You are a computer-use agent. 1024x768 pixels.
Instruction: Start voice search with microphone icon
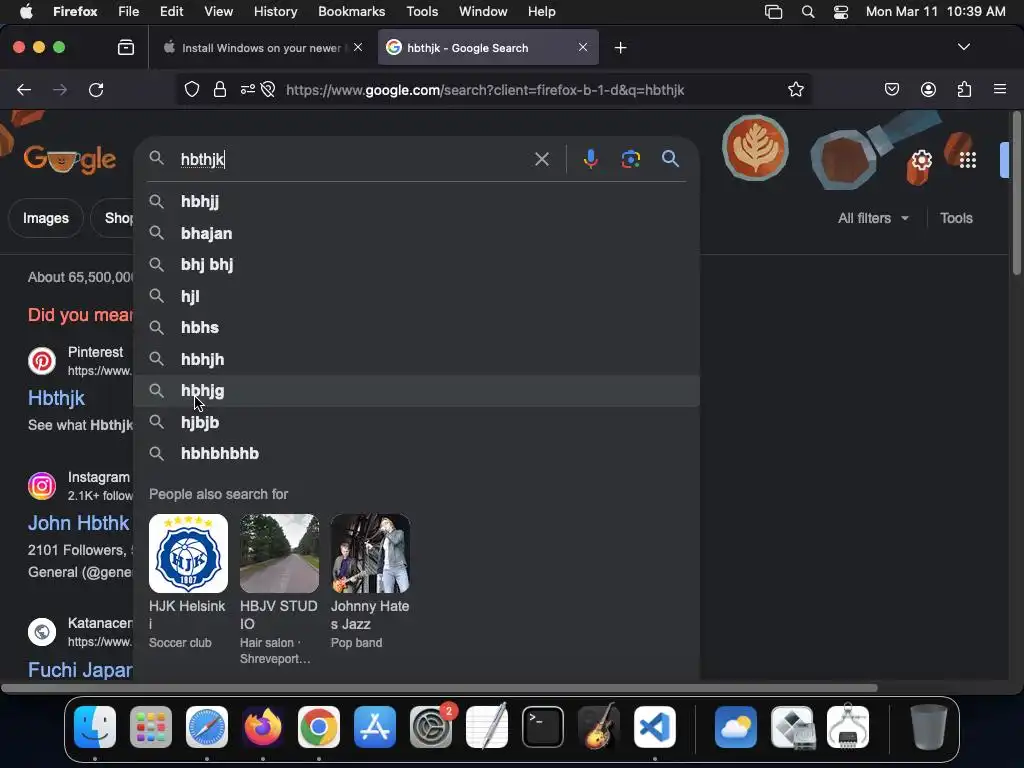[x=590, y=159]
